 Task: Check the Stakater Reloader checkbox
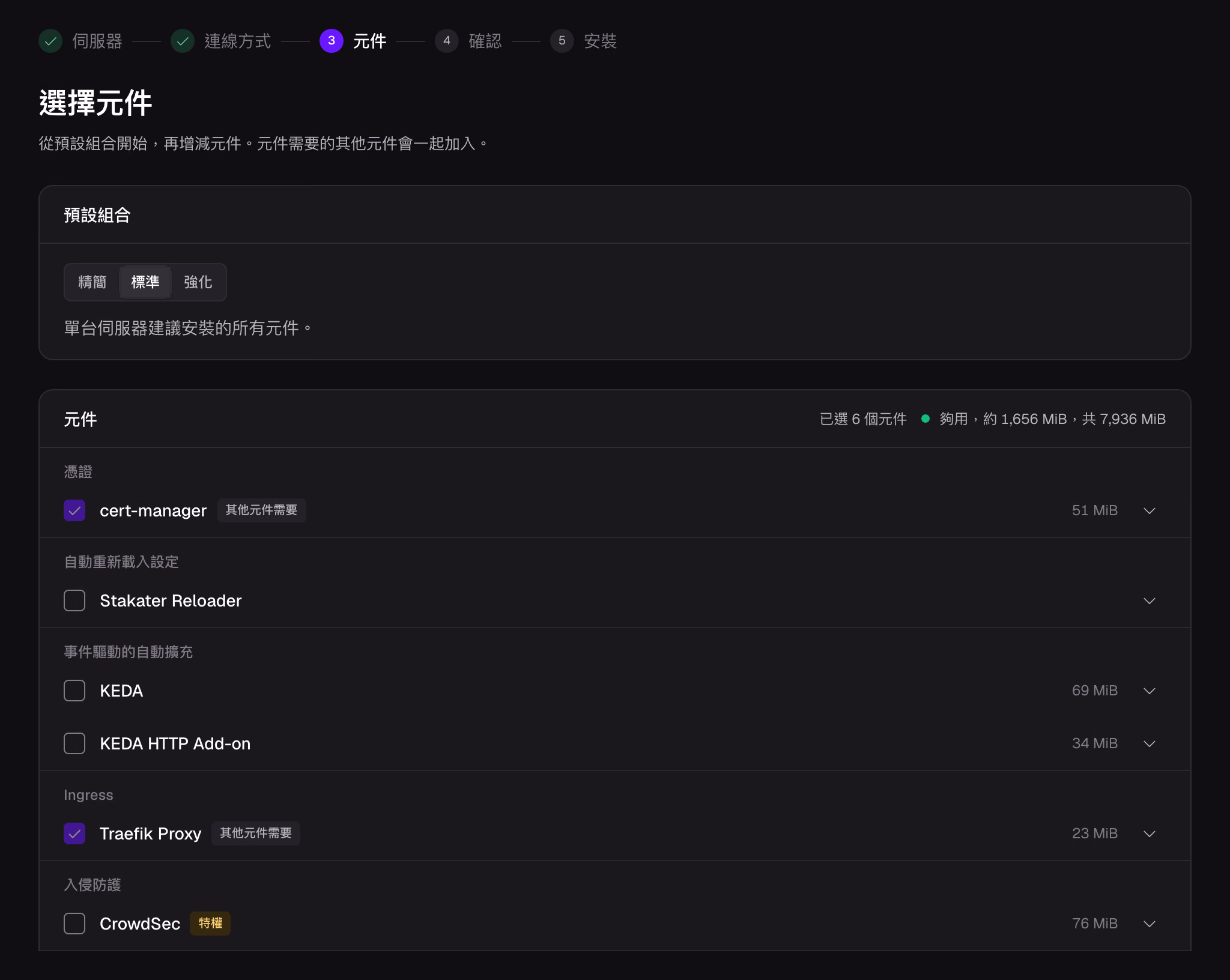point(74,600)
